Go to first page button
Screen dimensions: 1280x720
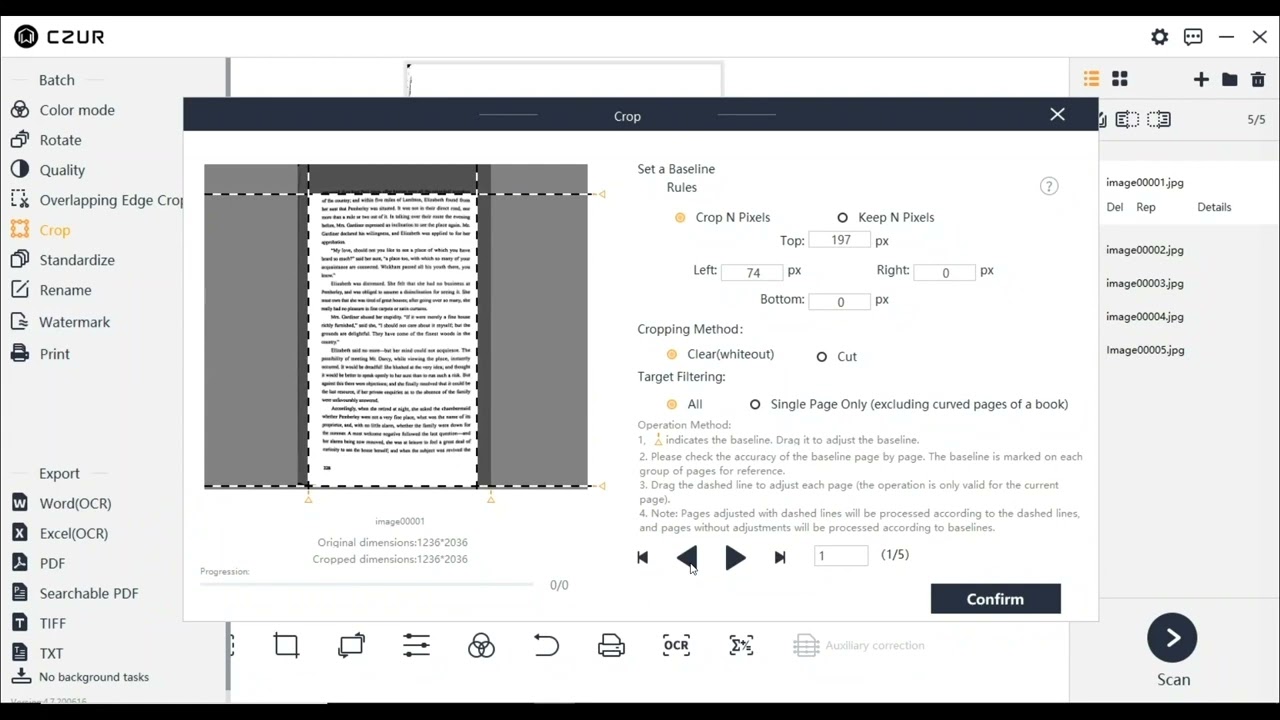[642, 557]
